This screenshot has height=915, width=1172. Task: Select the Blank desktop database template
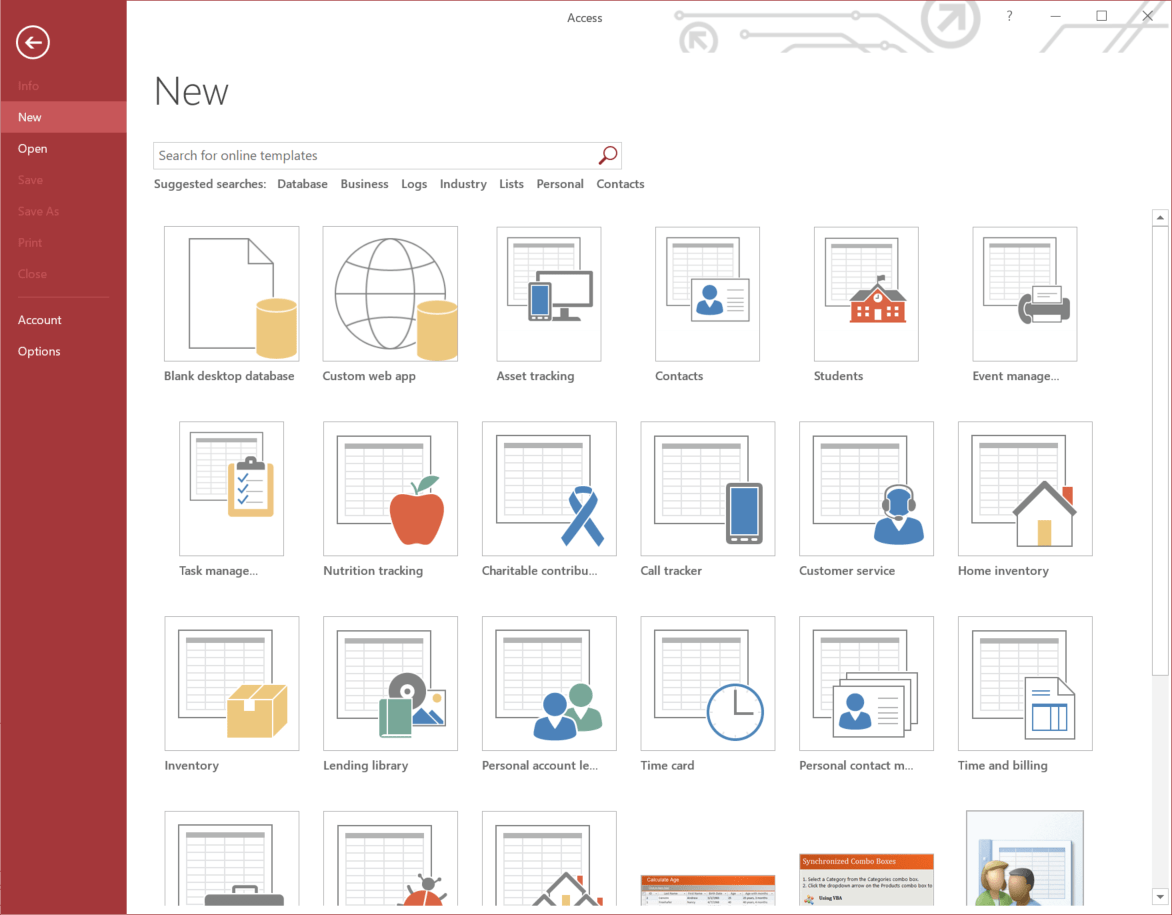232,294
